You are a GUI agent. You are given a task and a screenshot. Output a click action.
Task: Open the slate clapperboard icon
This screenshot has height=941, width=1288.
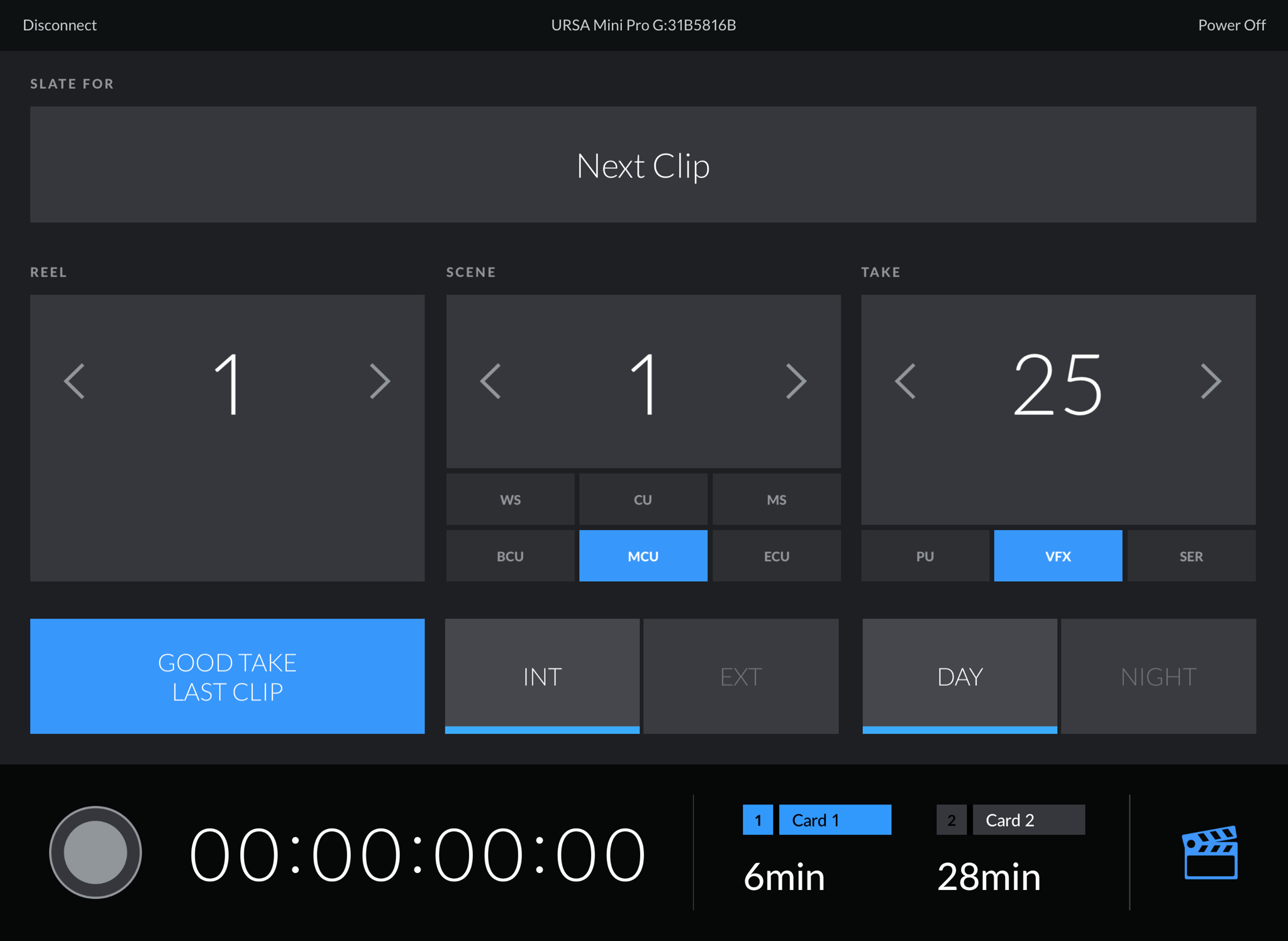tap(1209, 852)
